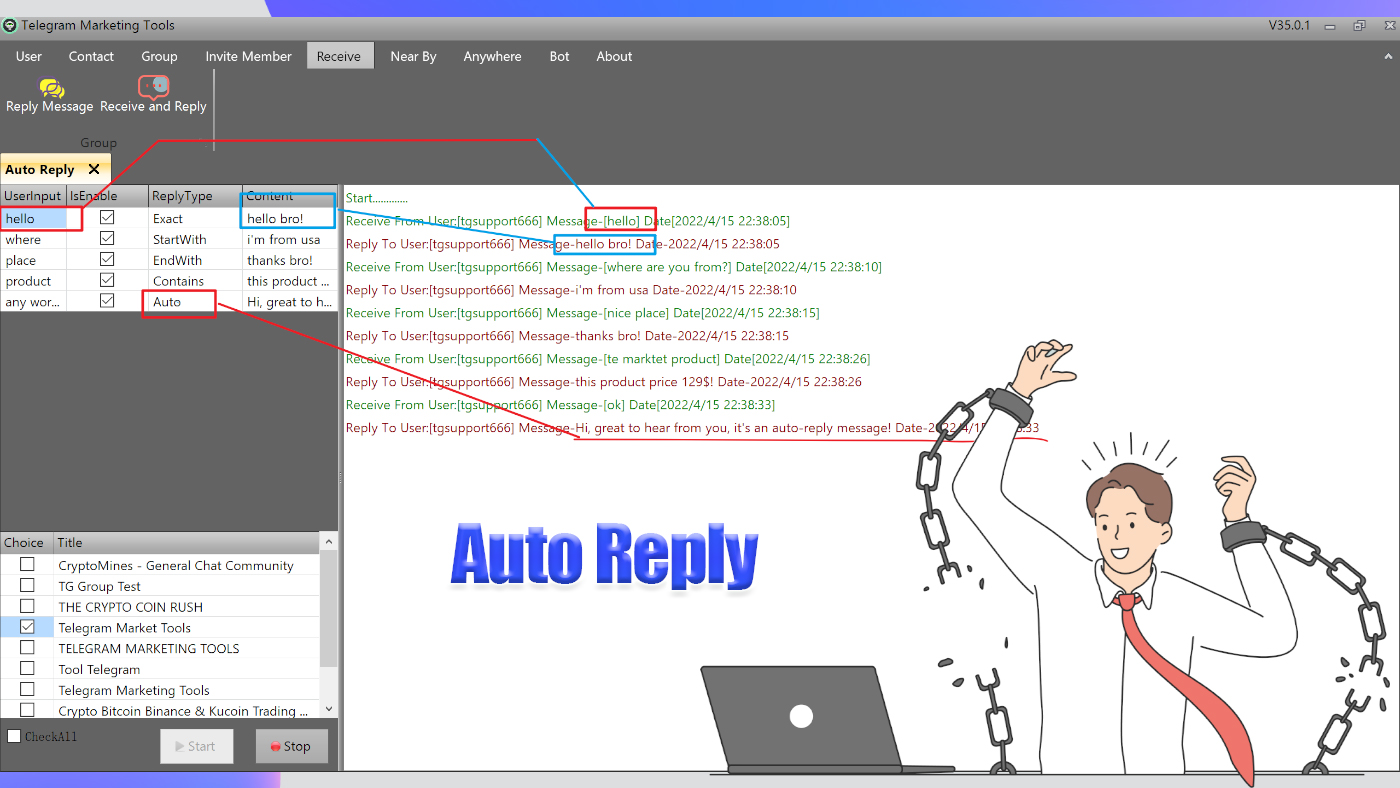Open the Bot menu
The image size is (1400, 788).
559,56
